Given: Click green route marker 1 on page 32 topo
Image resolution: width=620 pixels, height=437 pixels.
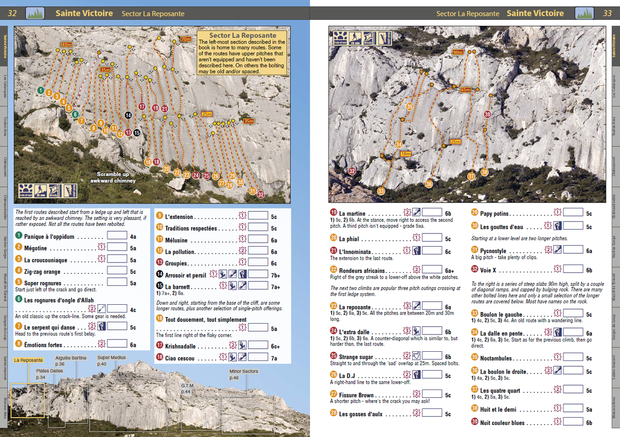Looking at the screenshot, I should (x=40, y=91).
